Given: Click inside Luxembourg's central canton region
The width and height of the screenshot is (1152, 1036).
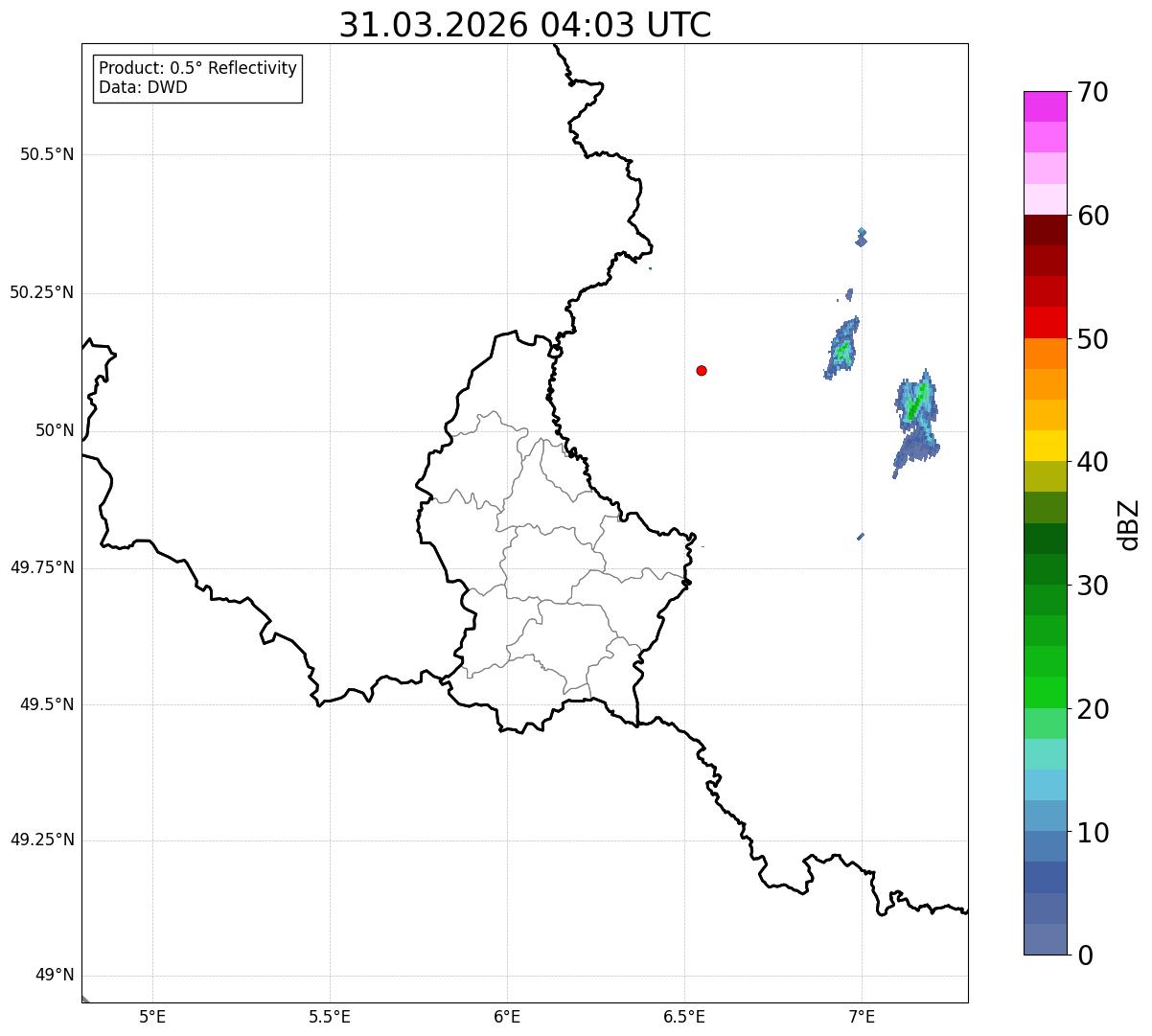Looking at the screenshot, I should pyautogui.click(x=551, y=564).
